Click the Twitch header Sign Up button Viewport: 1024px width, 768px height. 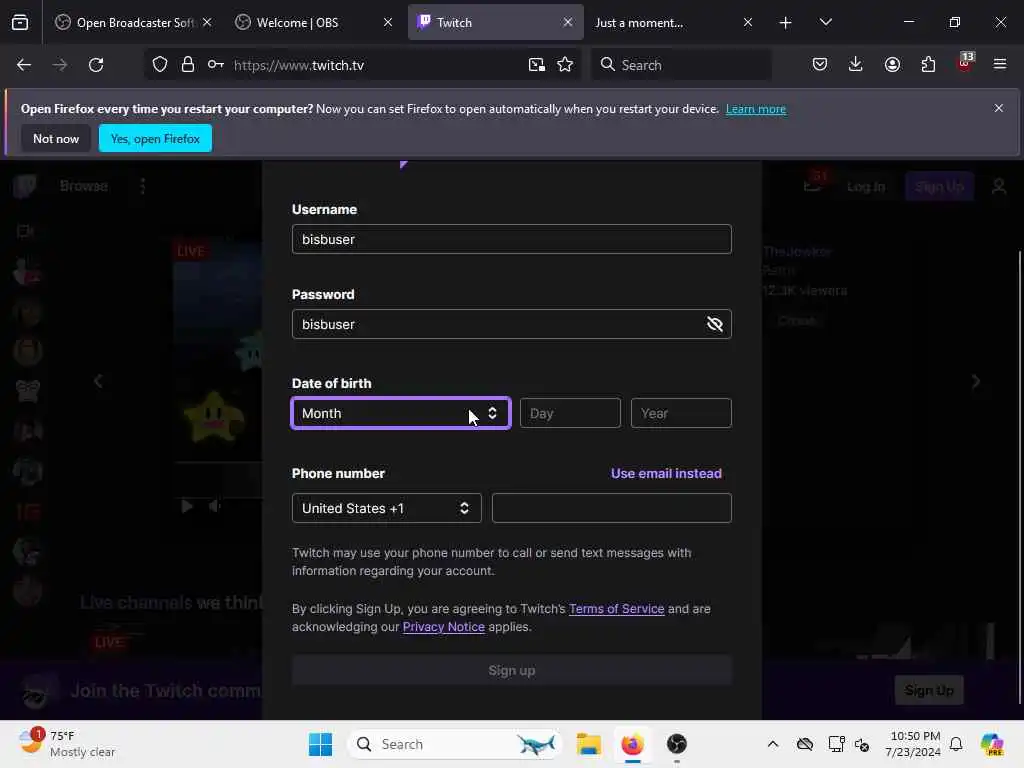coord(939,187)
